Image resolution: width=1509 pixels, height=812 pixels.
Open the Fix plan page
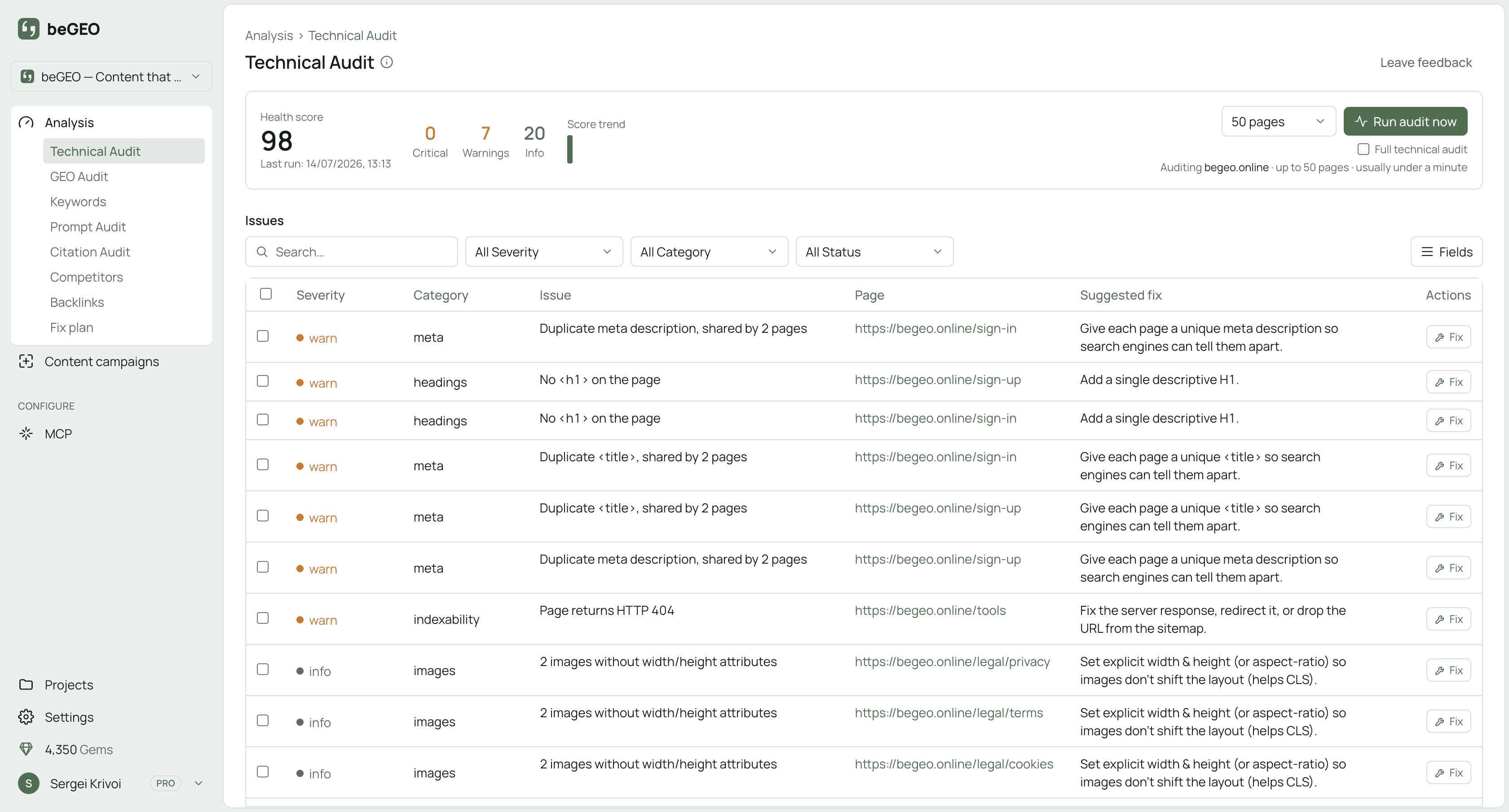(x=71, y=327)
